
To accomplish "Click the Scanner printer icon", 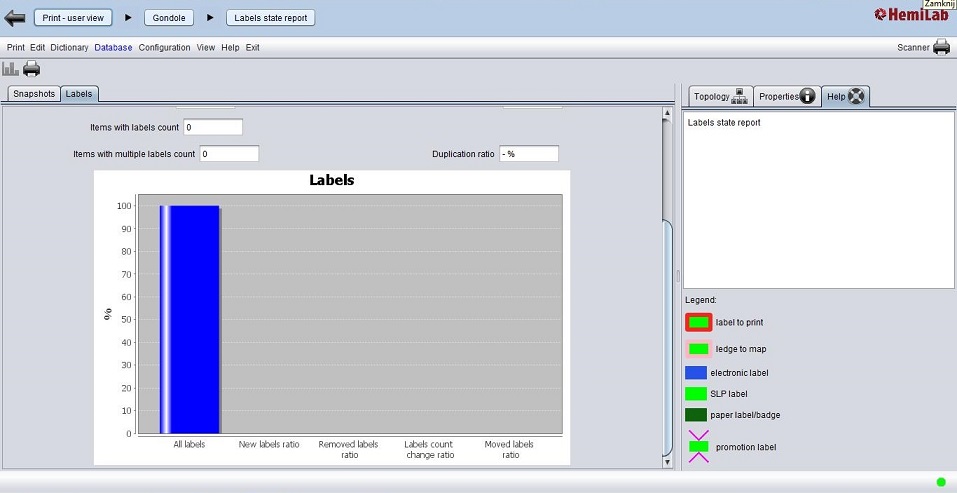I will [942, 47].
